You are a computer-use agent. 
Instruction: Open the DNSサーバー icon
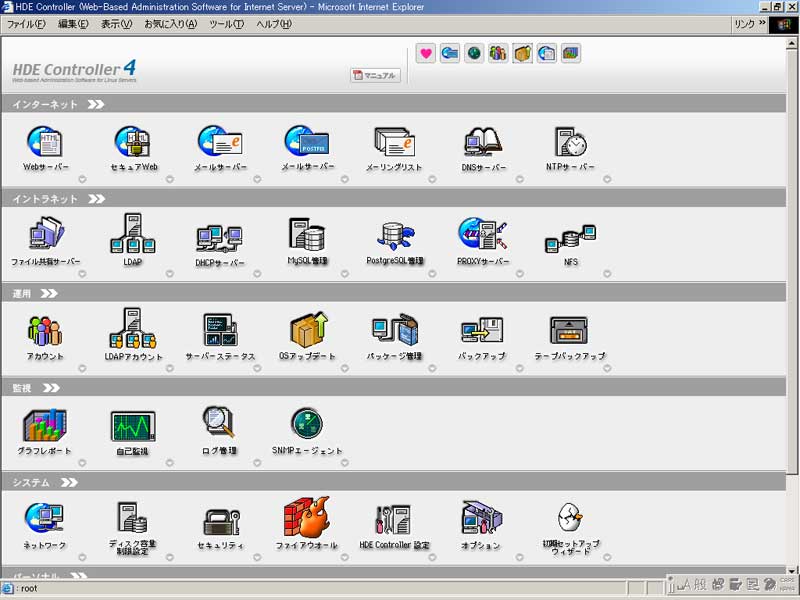[482, 141]
